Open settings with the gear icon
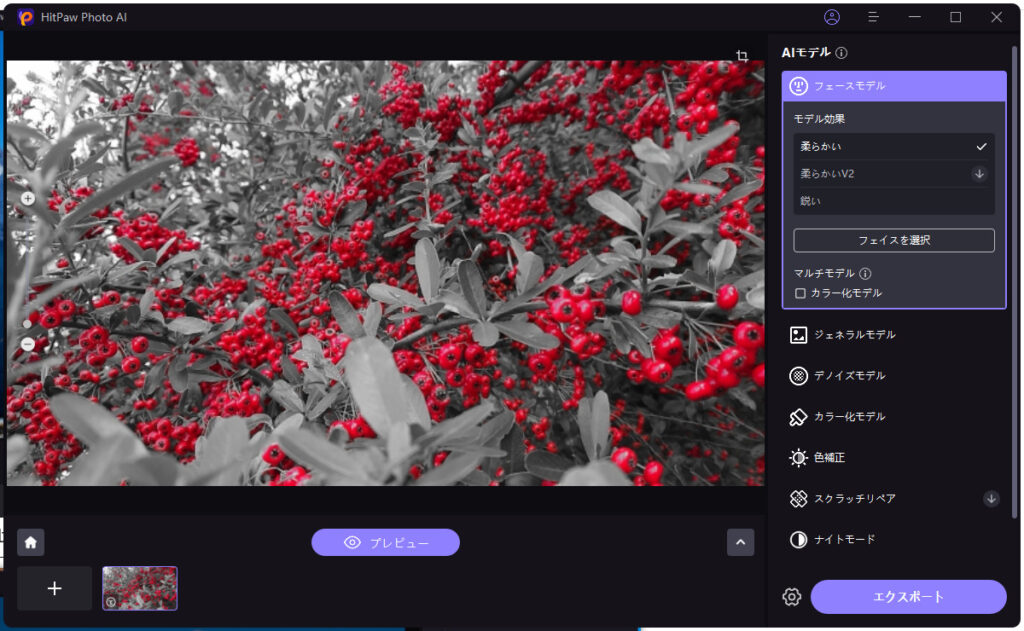 pos(792,597)
